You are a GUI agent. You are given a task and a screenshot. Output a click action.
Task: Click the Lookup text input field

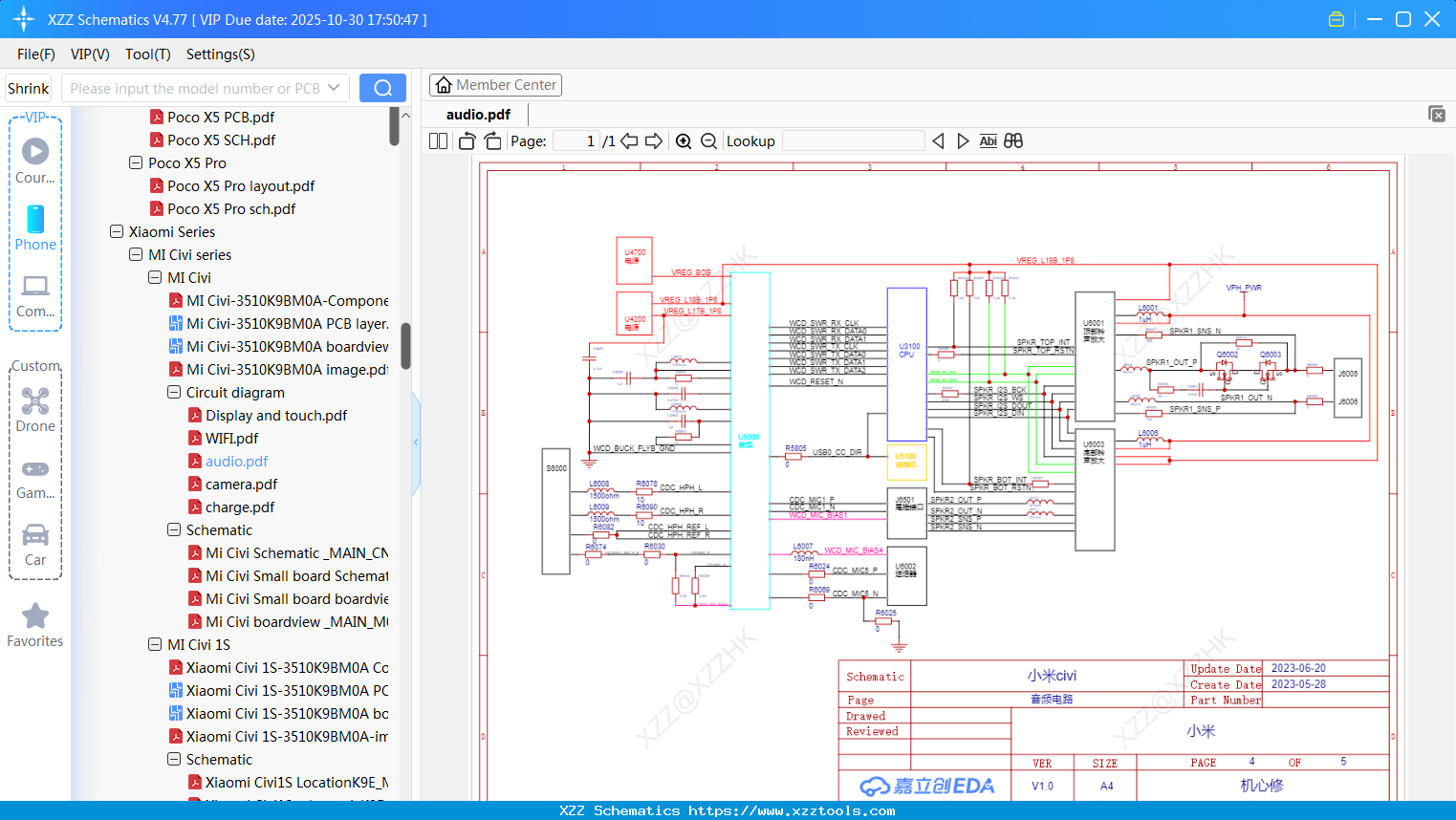point(853,141)
